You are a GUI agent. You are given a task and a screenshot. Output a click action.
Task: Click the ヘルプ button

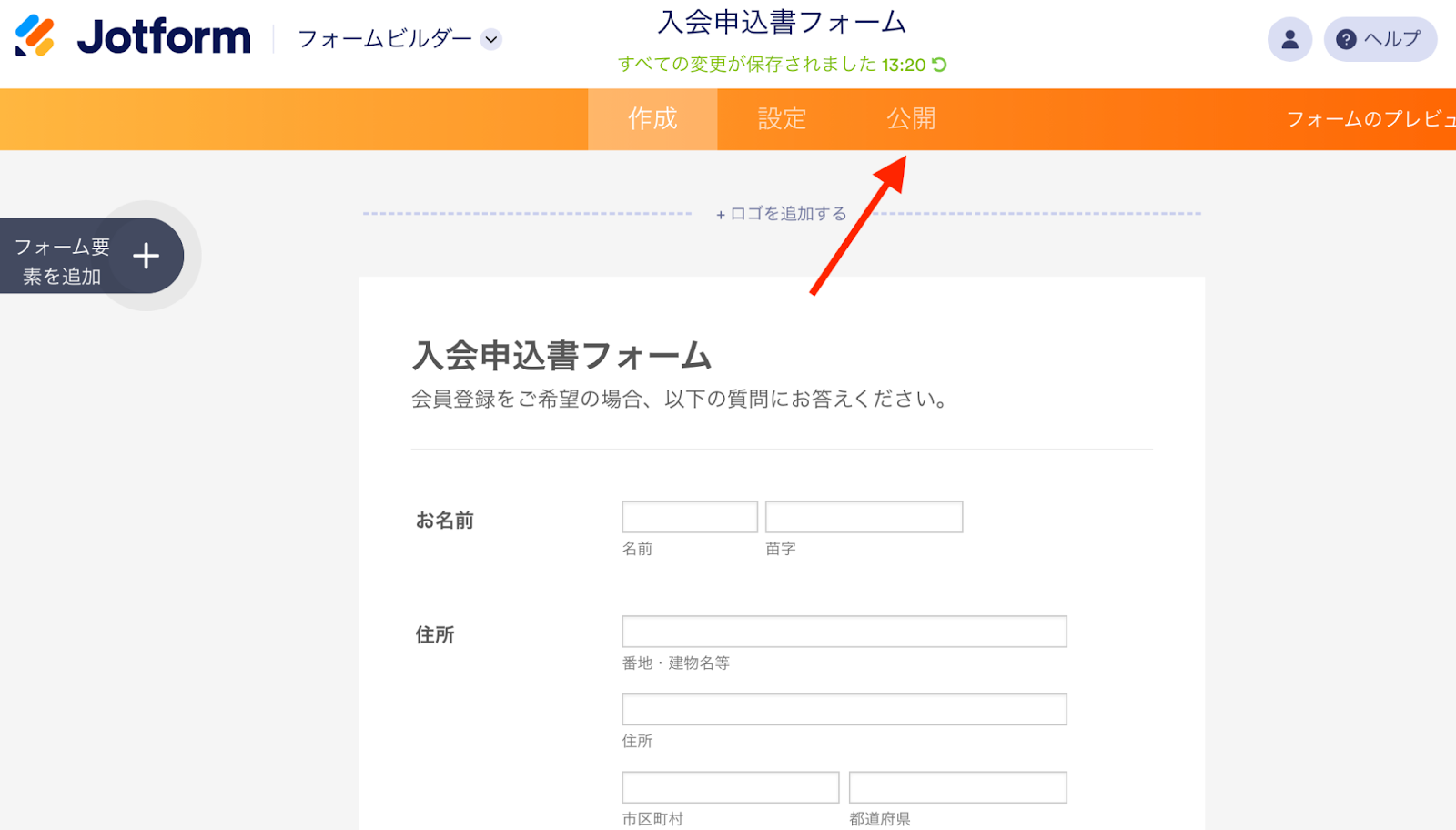(x=1380, y=39)
